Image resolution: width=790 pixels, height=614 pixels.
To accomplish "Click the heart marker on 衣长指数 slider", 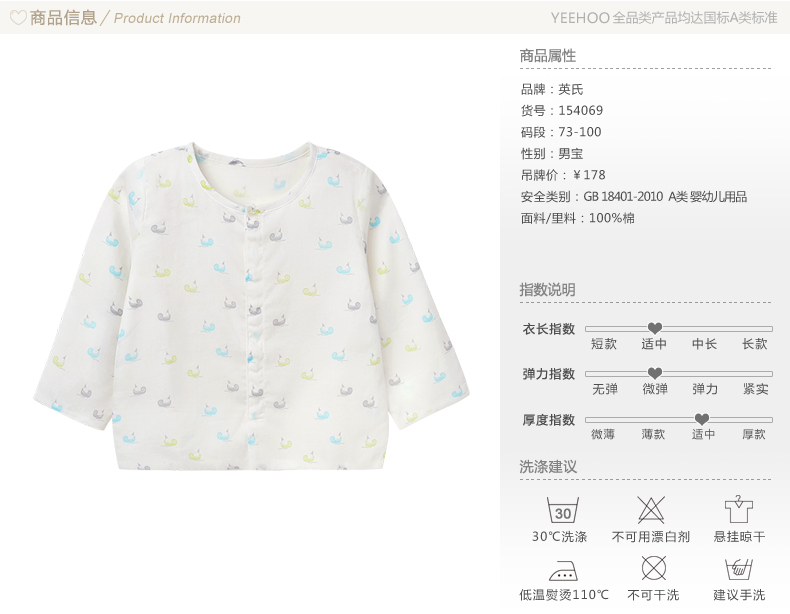I will 654,328.
